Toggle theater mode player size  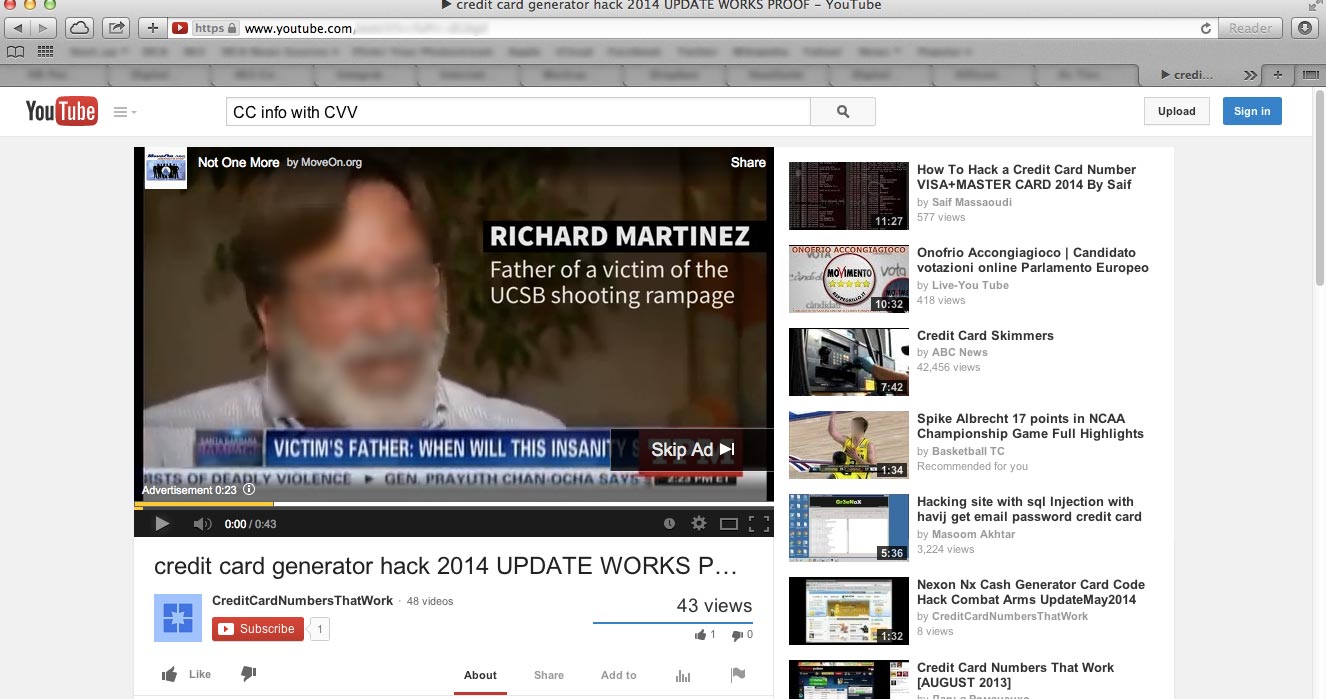tap(729, 523)
